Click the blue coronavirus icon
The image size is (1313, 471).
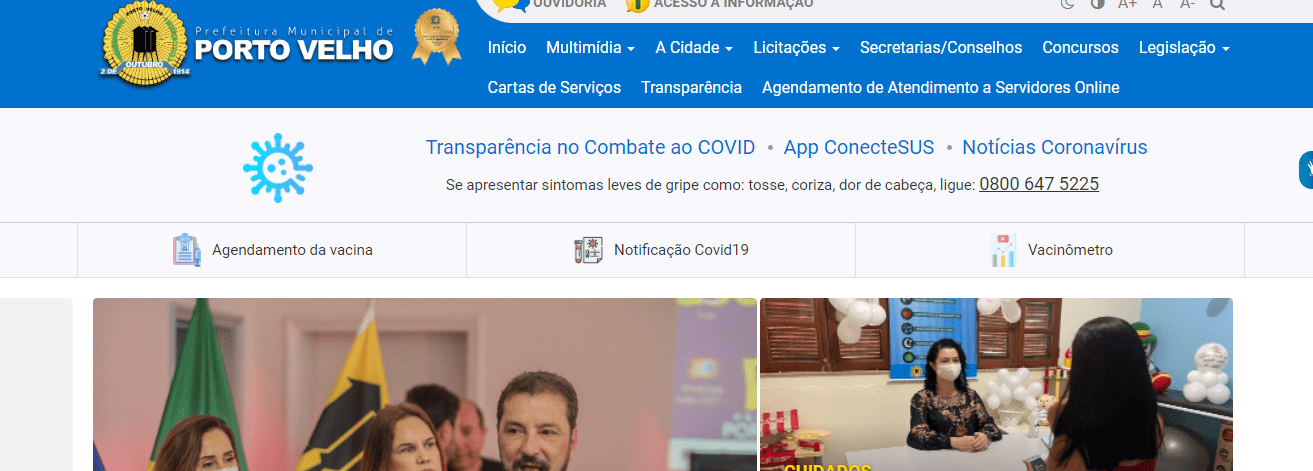tap(278, 167)
